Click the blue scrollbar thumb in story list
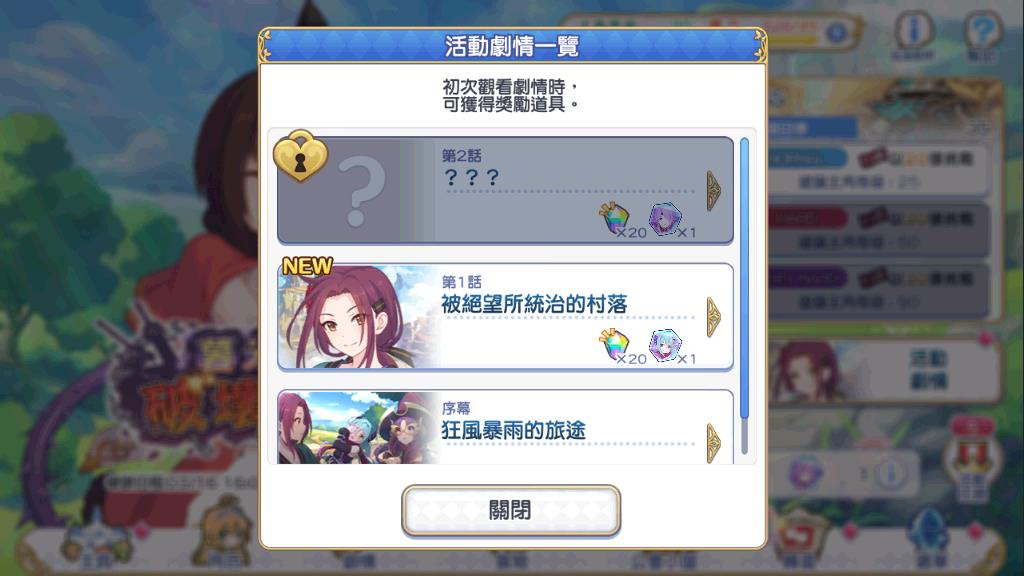The height and width of the screenshot is (576, 1024). [x=744, y=279]
